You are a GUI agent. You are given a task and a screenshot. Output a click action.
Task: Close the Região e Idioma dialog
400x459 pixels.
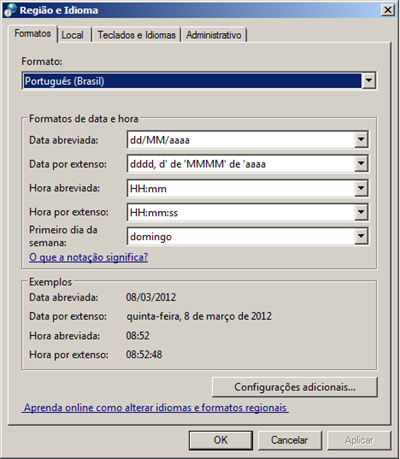click(388, 10)
